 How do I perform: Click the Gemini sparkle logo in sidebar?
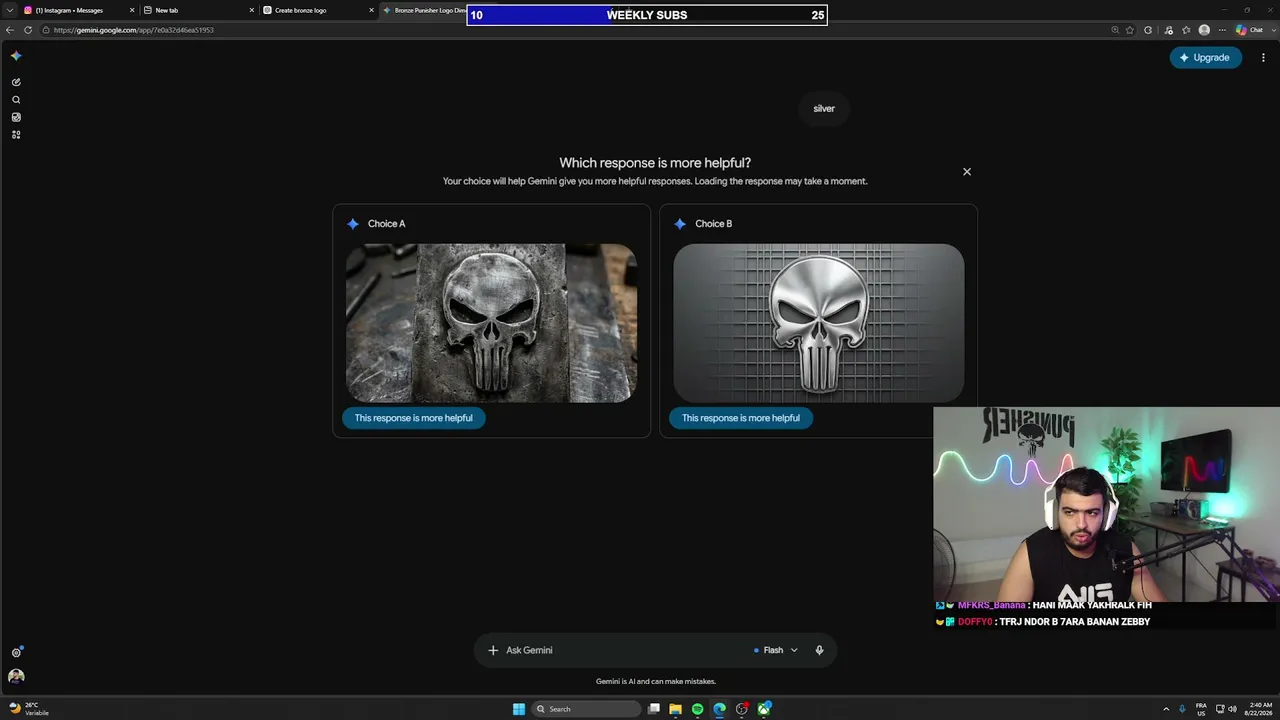coord(16,56)
